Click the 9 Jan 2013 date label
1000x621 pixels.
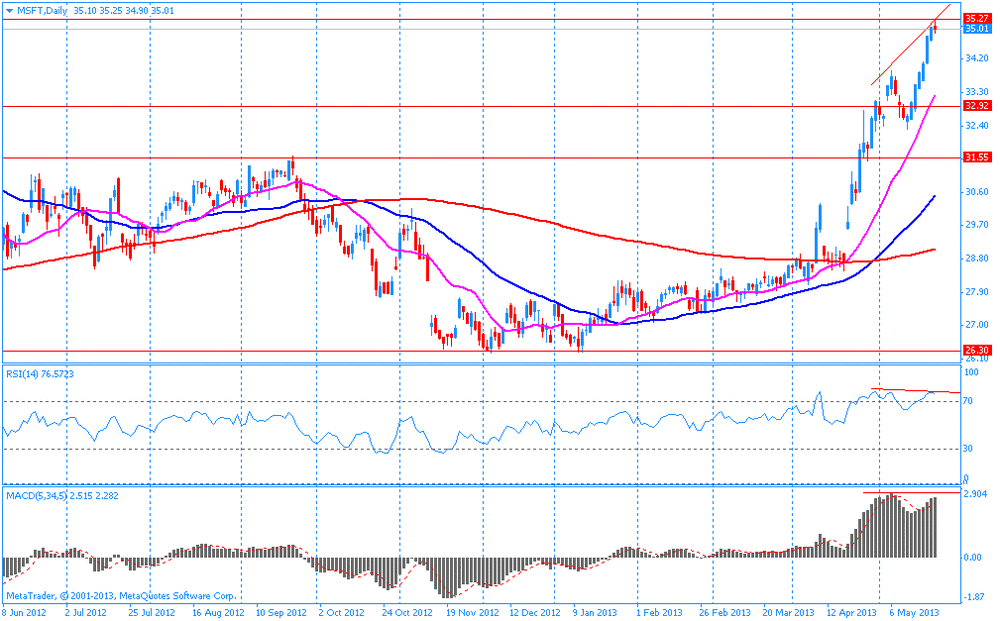click(x=594, y=613)
